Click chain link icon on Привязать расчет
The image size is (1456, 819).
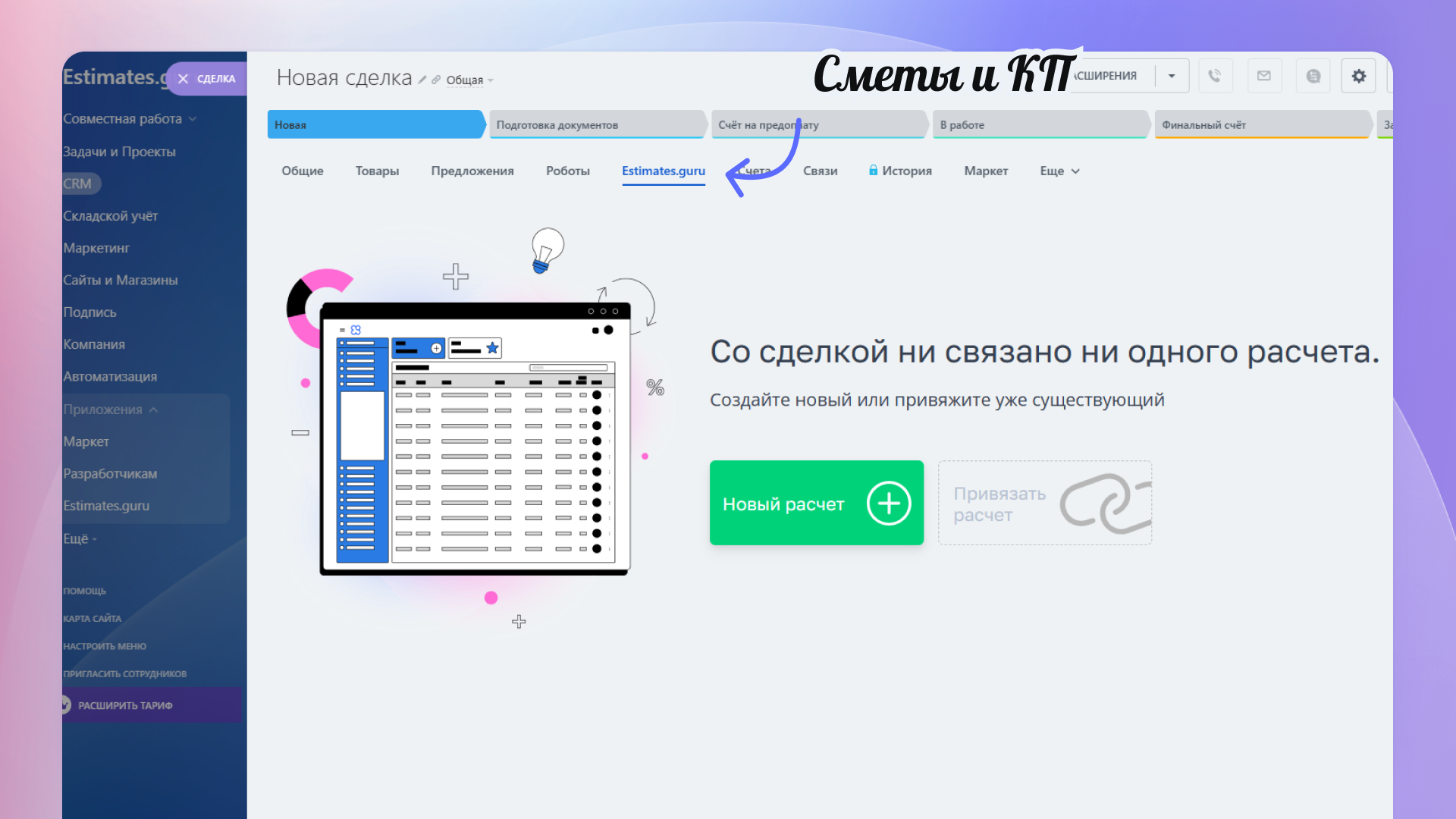point(1105,503)
